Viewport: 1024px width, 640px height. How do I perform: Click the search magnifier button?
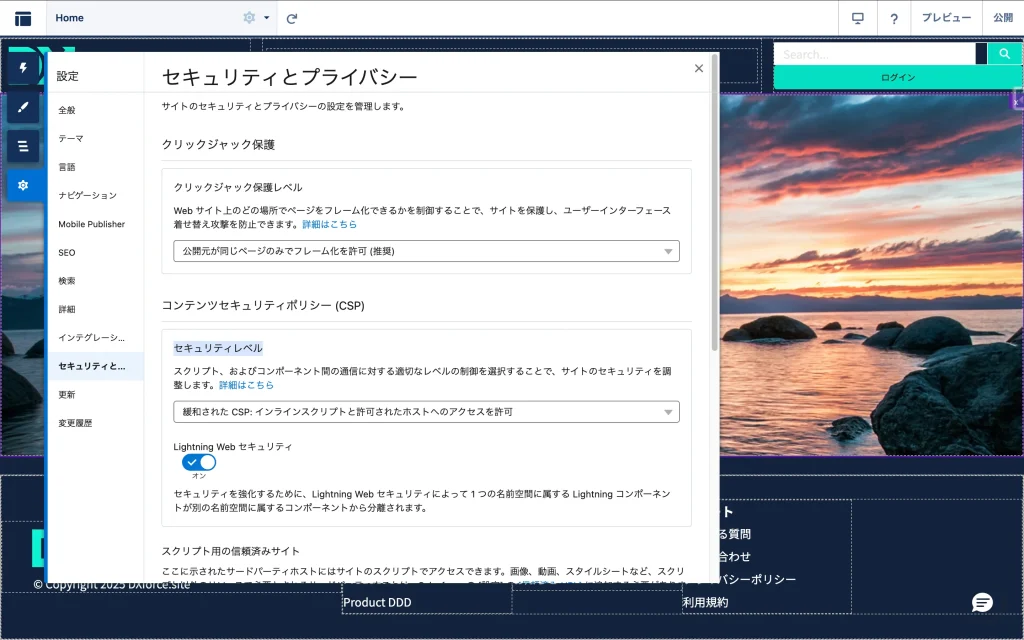[x=1004, y=54]
